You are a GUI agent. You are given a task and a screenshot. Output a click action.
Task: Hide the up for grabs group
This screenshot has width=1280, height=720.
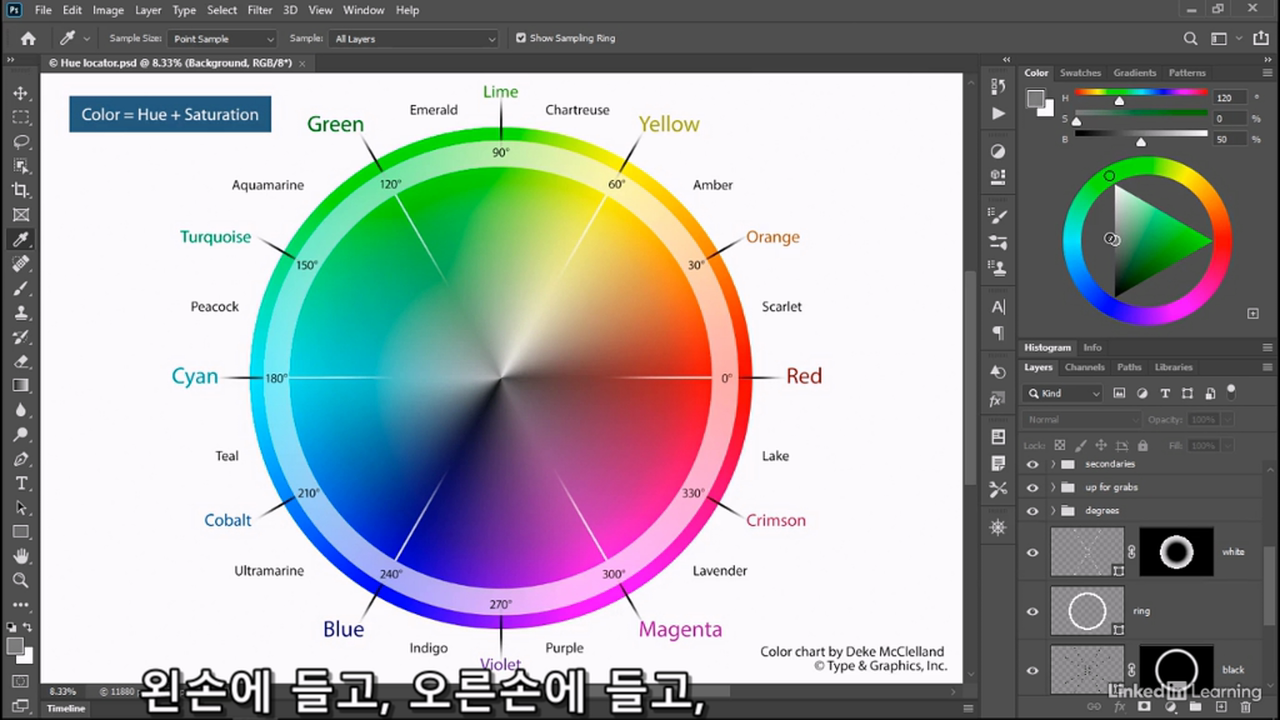pyautogui.click(x=1033, y=488)
